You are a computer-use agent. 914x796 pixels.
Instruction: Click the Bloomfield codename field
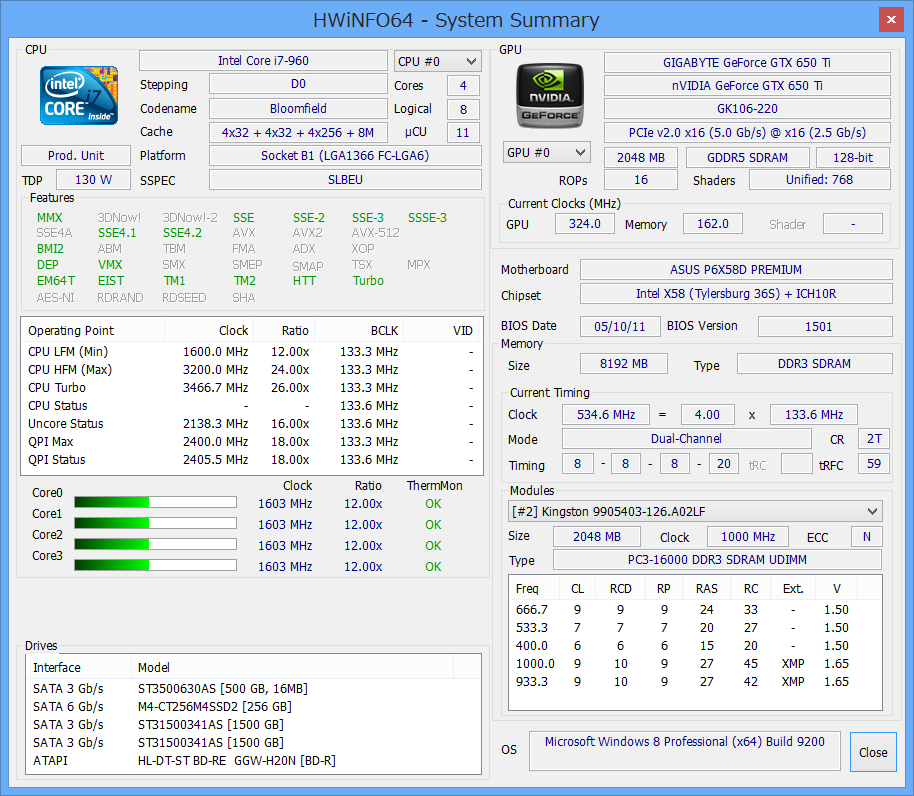click(298, 108)
